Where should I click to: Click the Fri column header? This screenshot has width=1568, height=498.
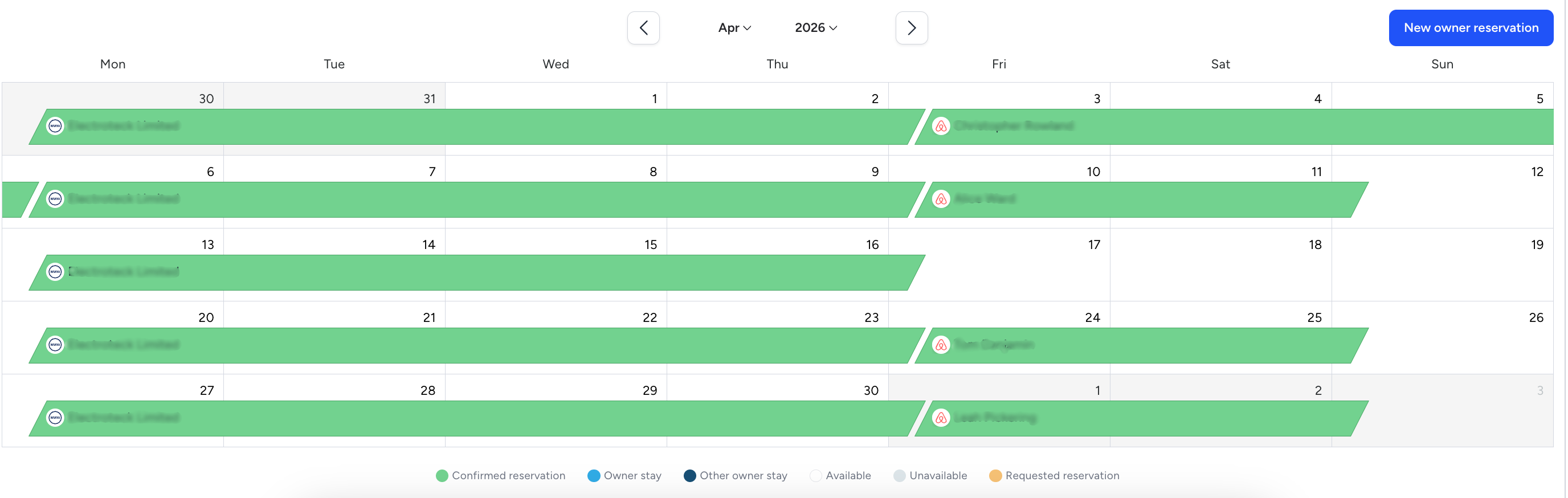(999, 64)
